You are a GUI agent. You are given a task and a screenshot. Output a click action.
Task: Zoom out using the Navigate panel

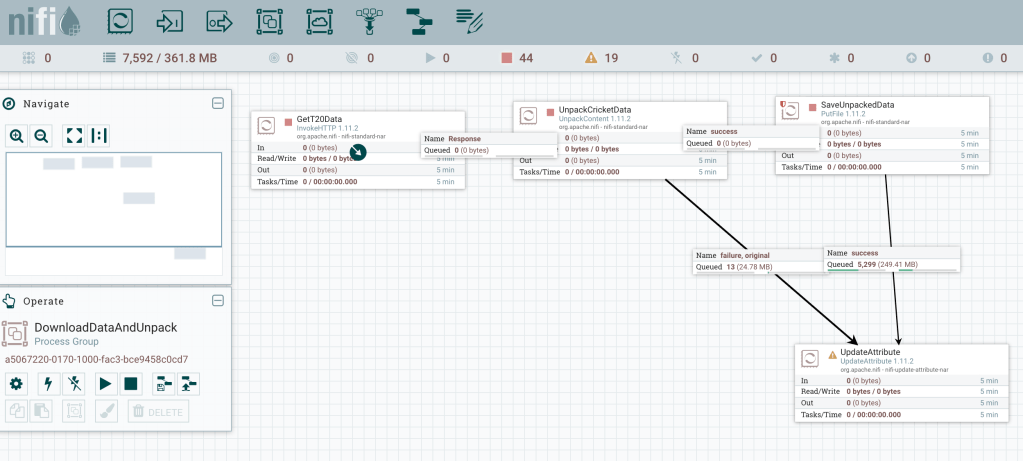click(x=41, y=135)
